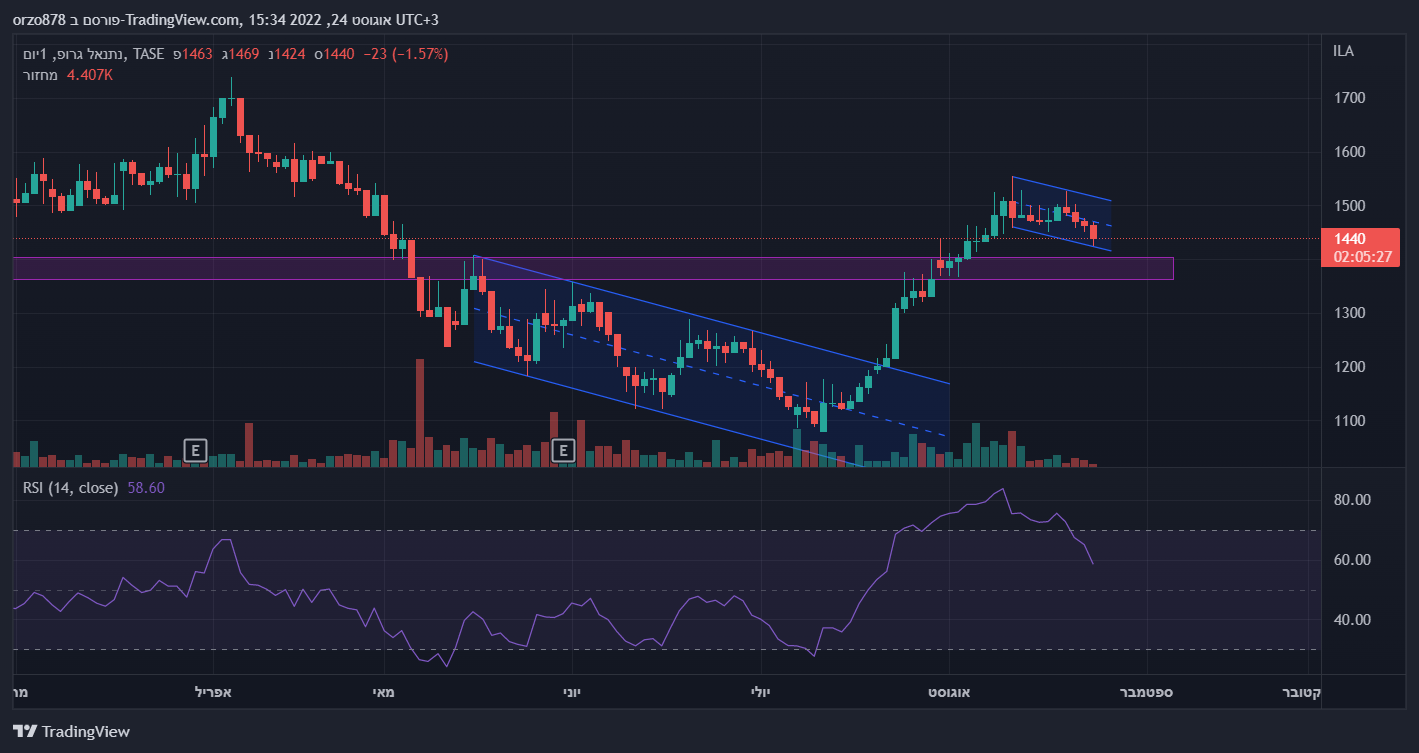Click the TradingView logo in the footer
1419x753 pixels.
pyautogui.click(x=71, y=731)
